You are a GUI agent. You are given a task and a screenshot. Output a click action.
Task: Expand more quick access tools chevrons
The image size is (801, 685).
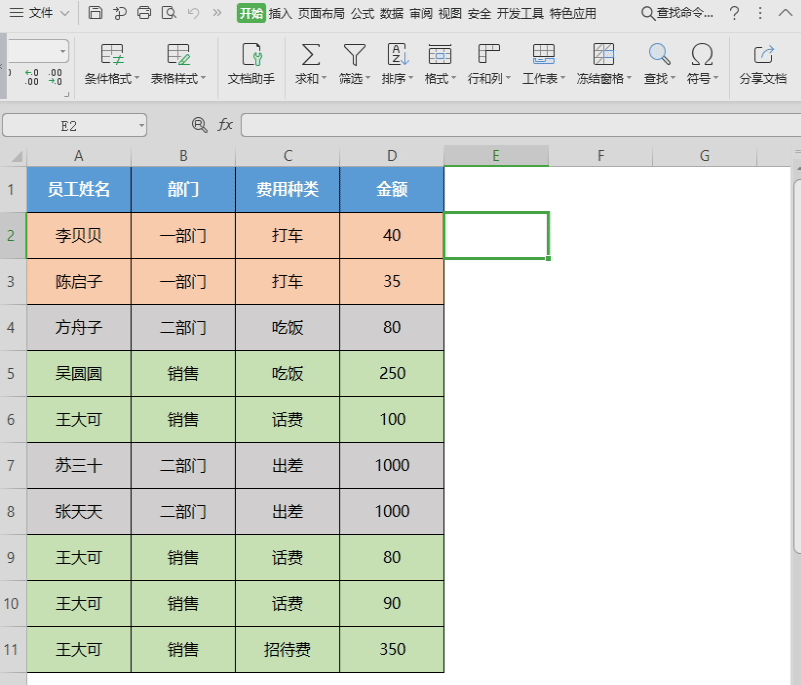[x=217, y=13]
